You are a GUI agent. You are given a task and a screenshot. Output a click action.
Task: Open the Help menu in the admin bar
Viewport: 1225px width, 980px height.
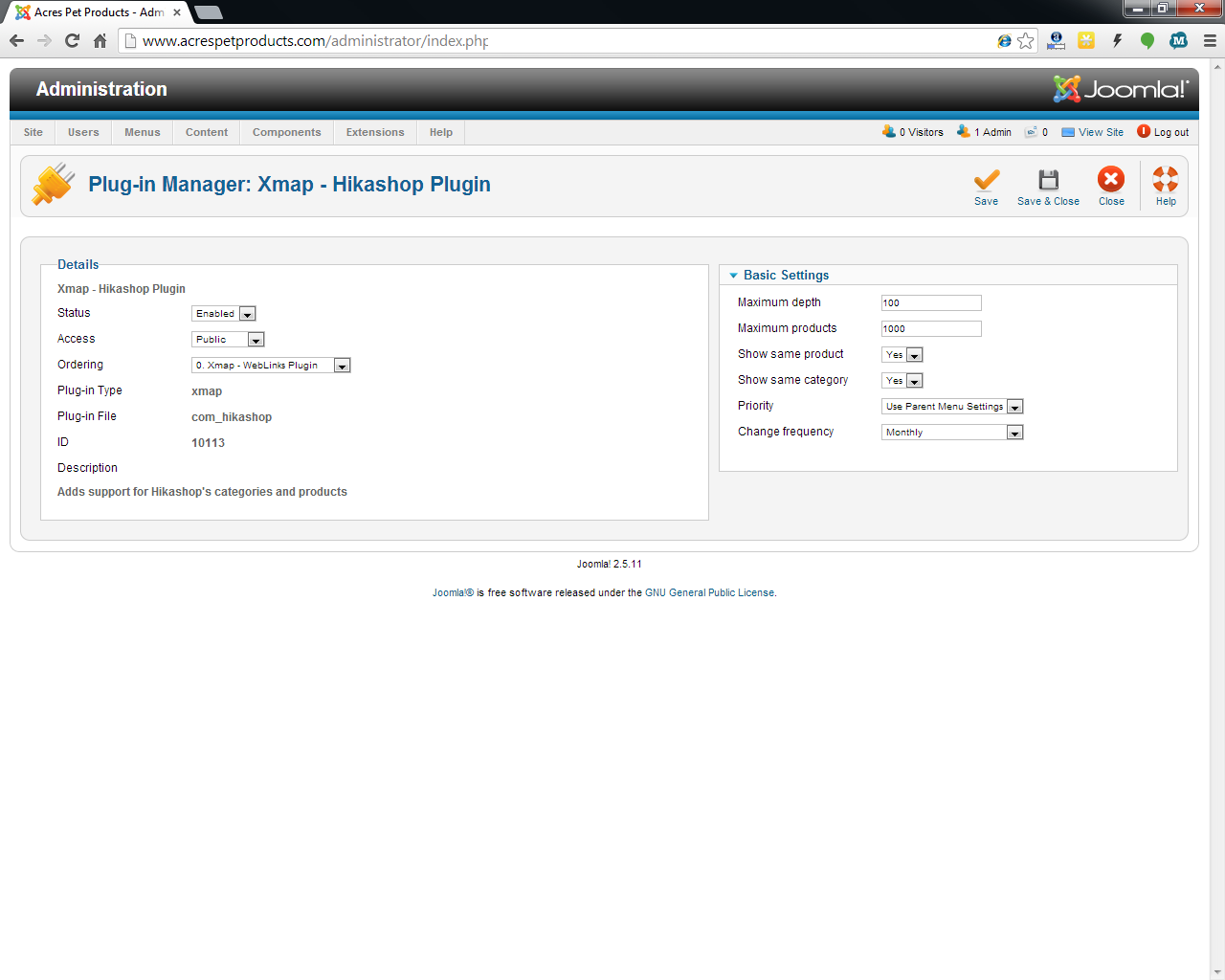coord(441,132)
